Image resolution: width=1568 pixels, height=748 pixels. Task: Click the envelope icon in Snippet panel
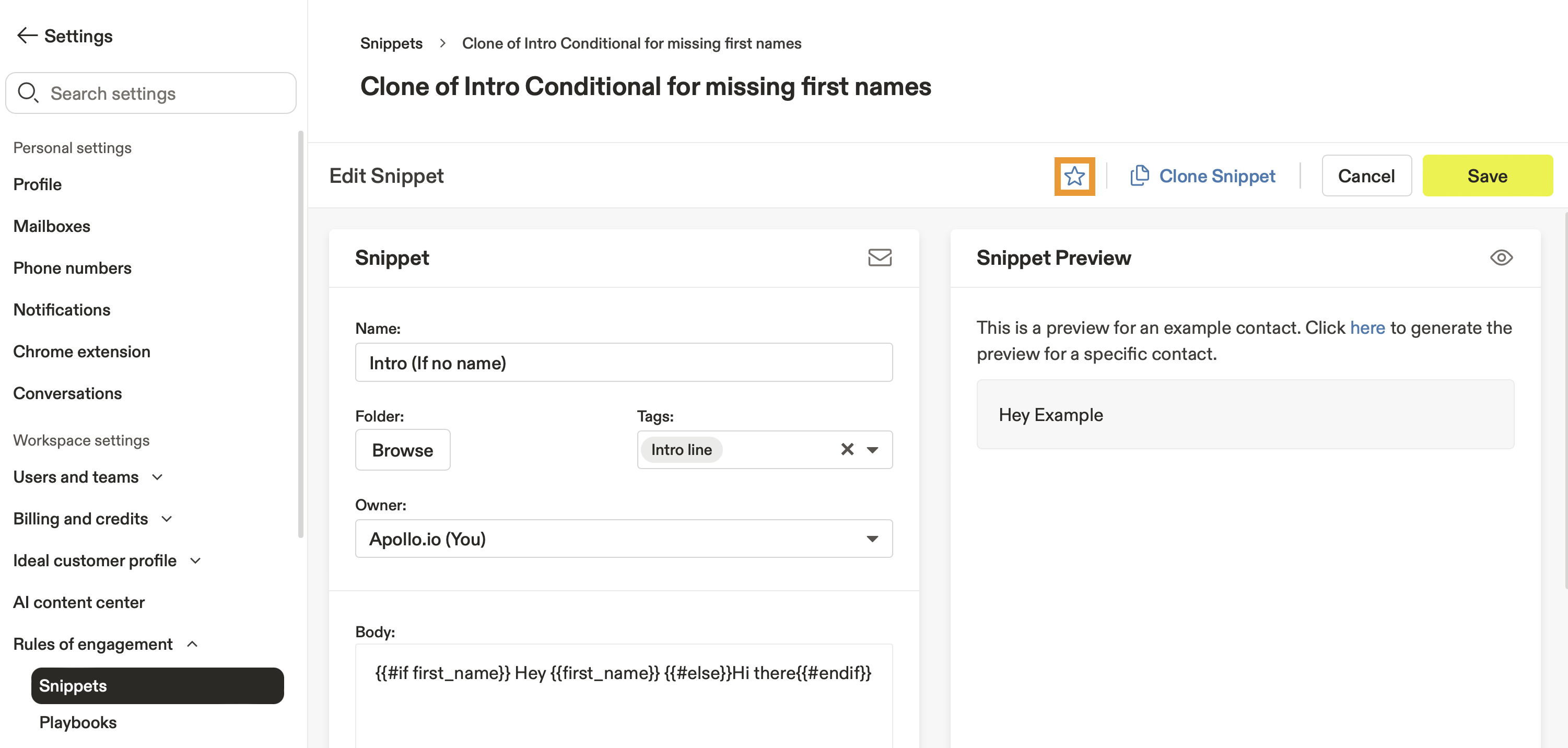click(x=879, y=258)
